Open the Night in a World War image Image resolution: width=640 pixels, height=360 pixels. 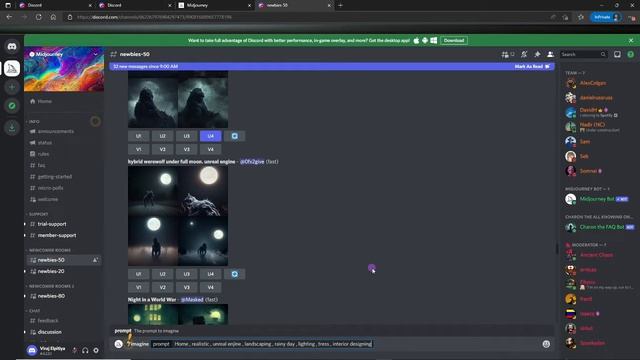click(x=178, y=314)
